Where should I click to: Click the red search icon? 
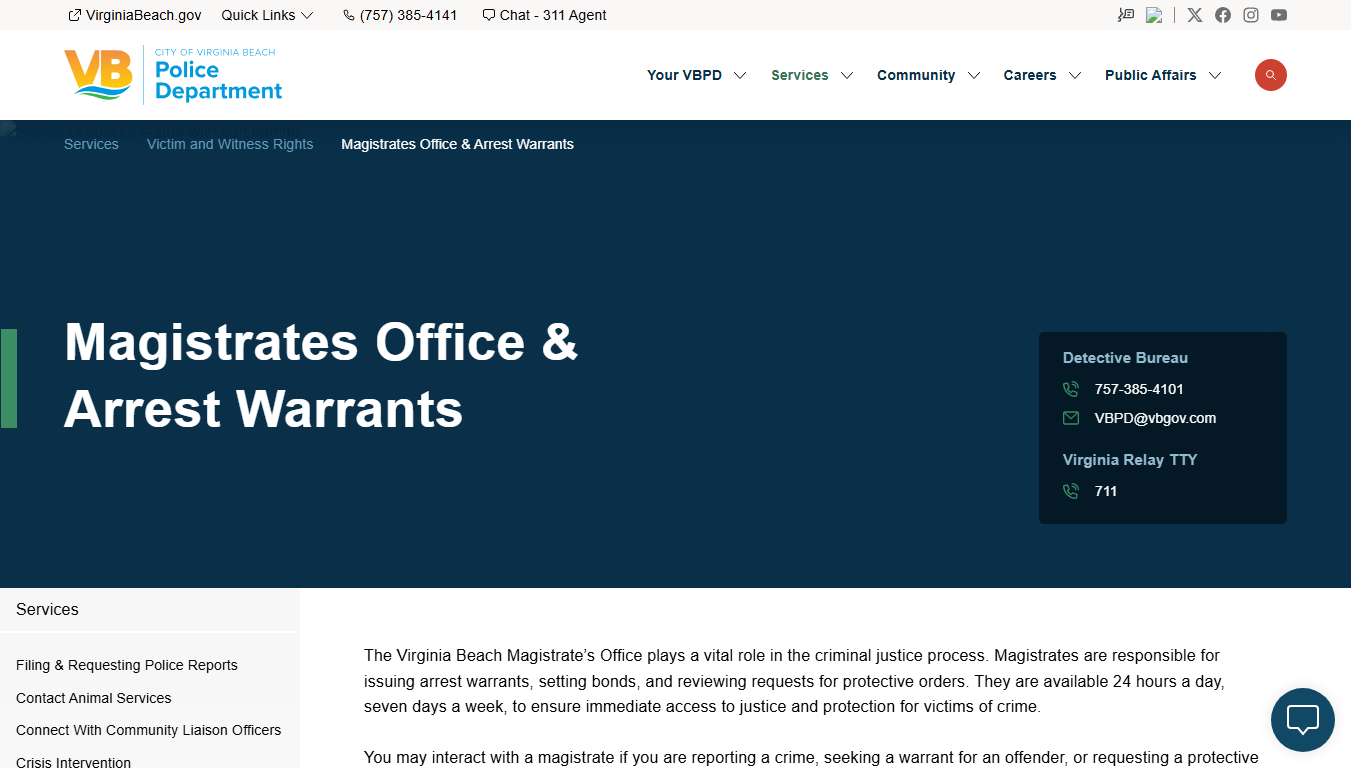coord(1270,75)
